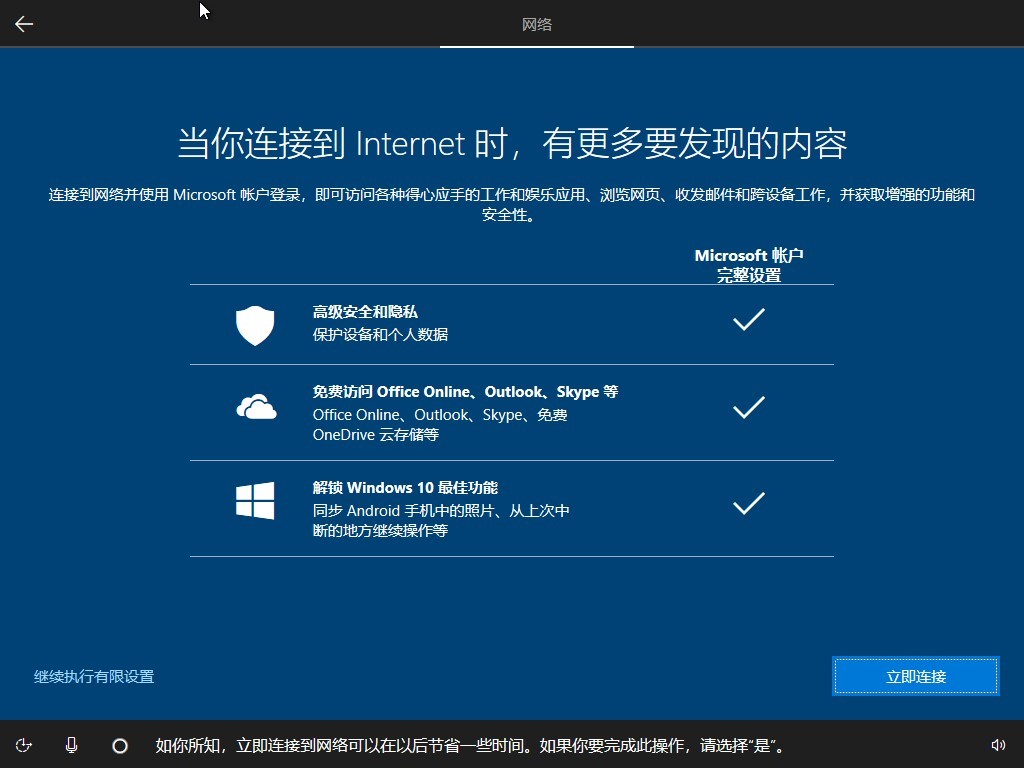The width and height of the screenshot is (1024, 768).
Task: Go back using the left arrow icon
Action: click(x=24, y=24)
